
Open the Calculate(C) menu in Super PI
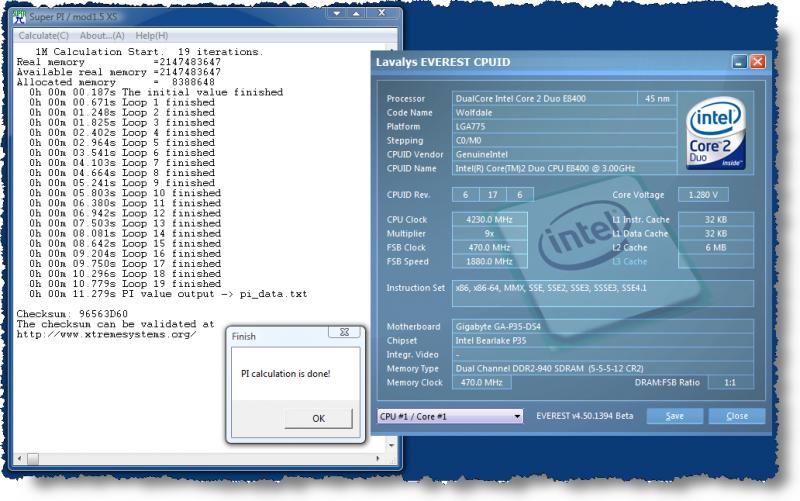click(x=43, y=36)
